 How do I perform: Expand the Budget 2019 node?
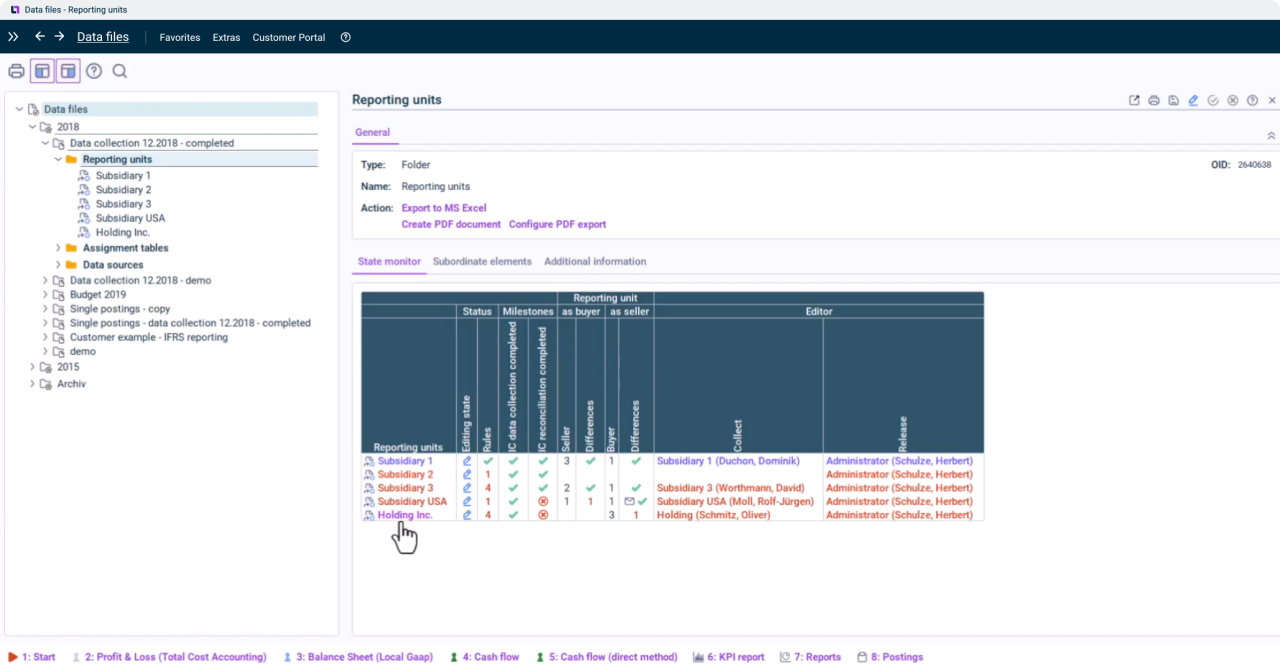point(45,295)
